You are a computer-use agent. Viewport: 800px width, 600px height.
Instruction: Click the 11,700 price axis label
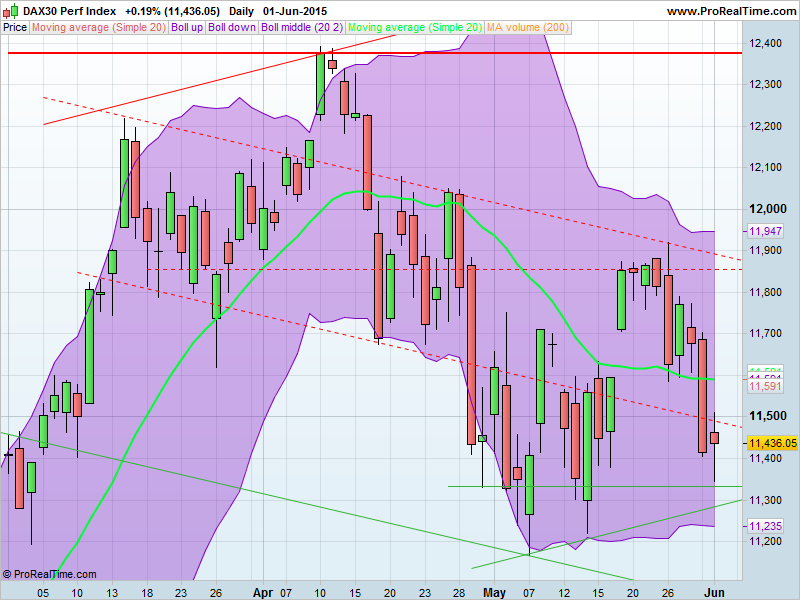[765, 333]
